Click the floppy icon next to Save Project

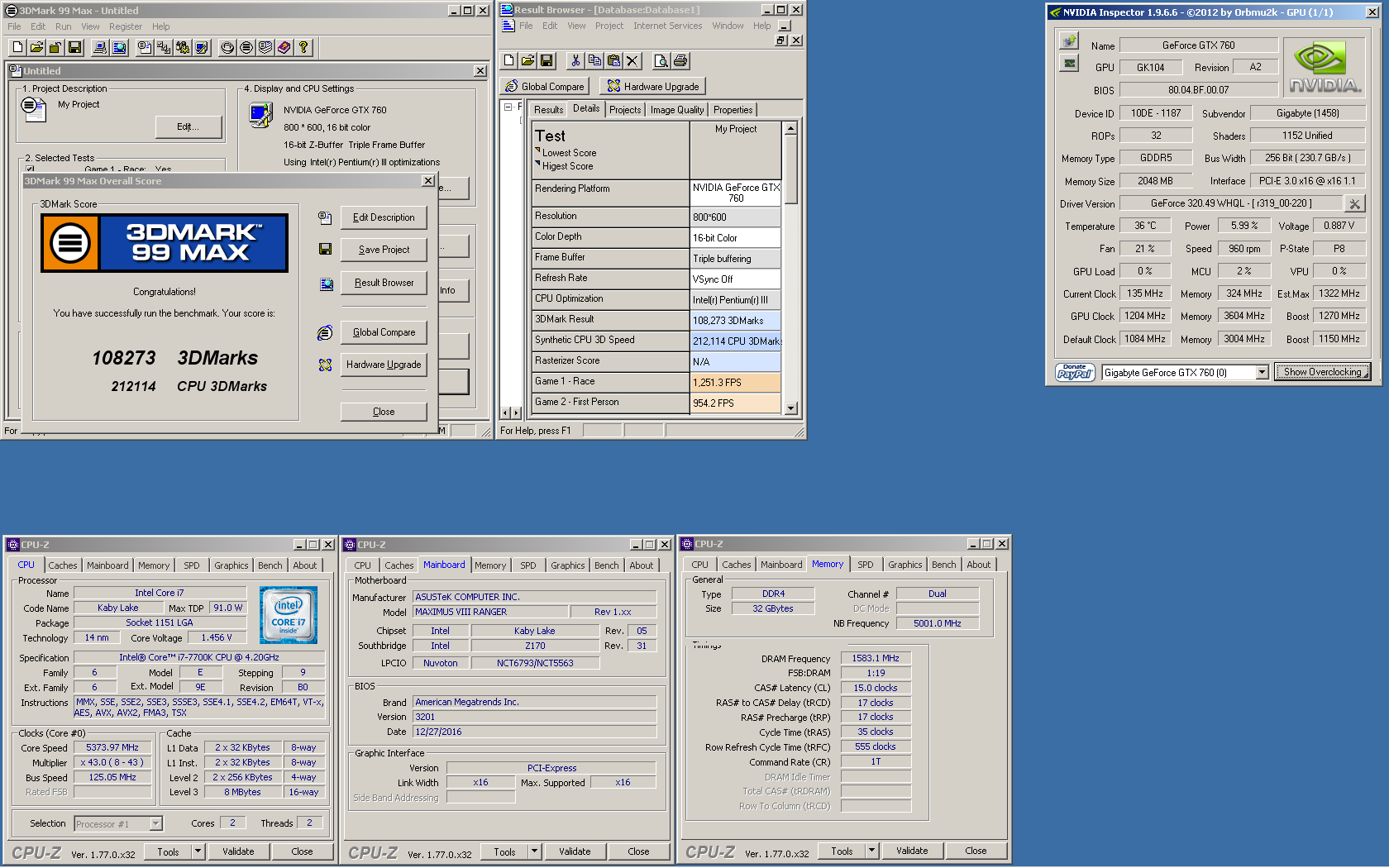325,249
